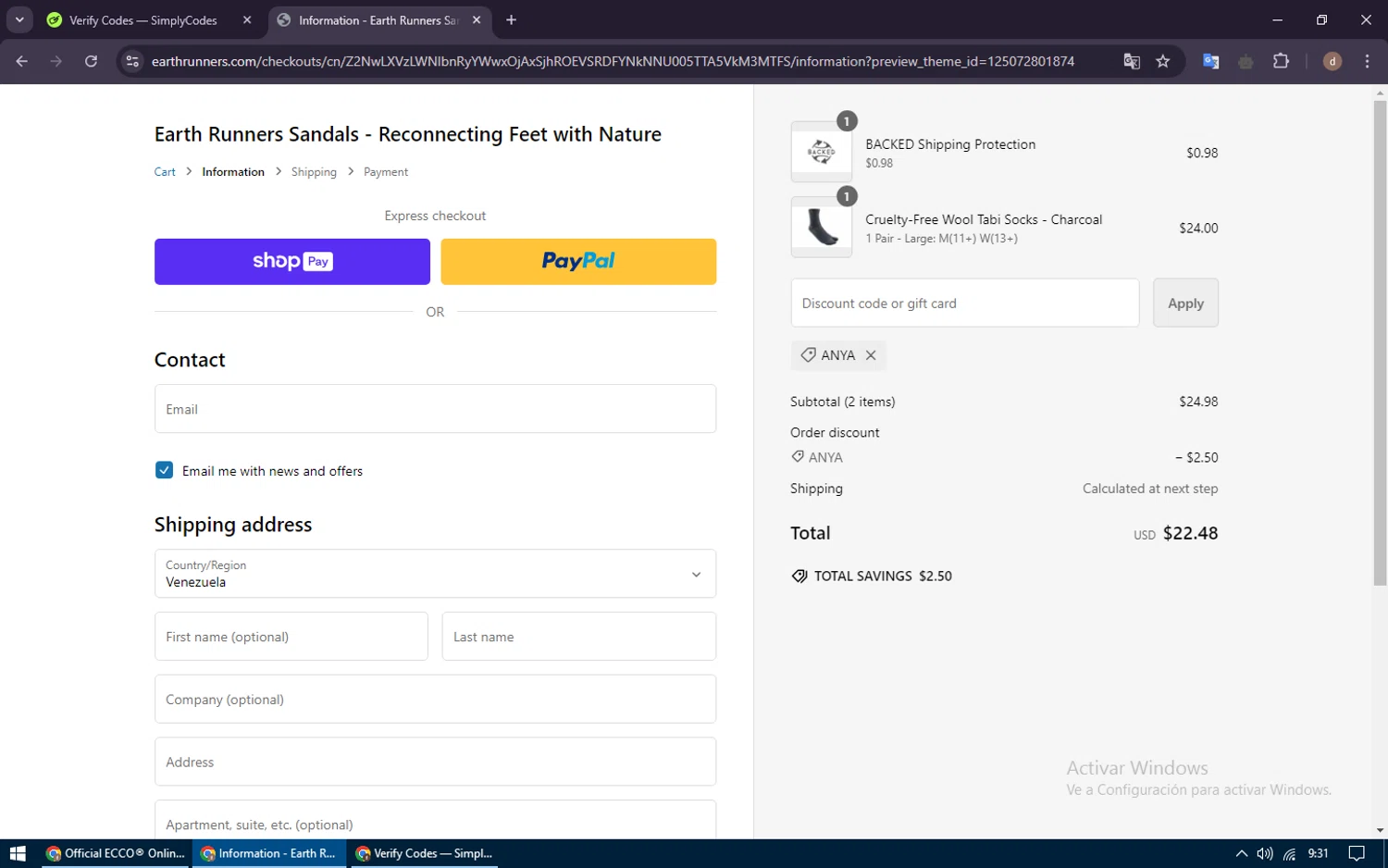Close the Information - Earth Runners tab
Screen dimensions: 1388x868
(x=477, y=19)
